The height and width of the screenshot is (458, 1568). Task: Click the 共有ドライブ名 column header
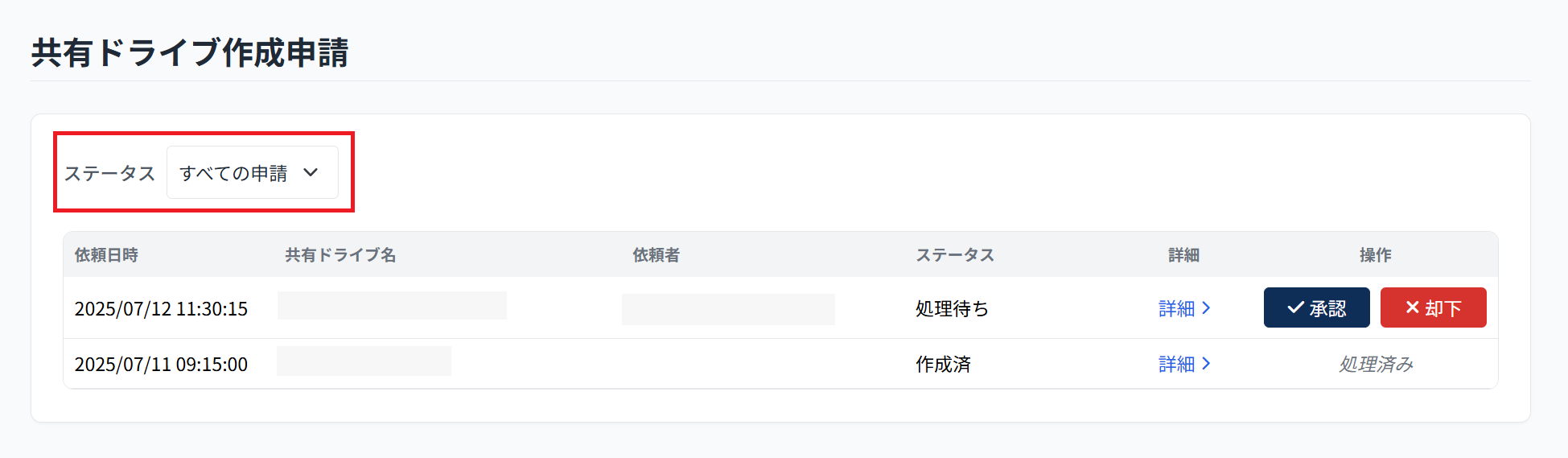pos(340,255)
